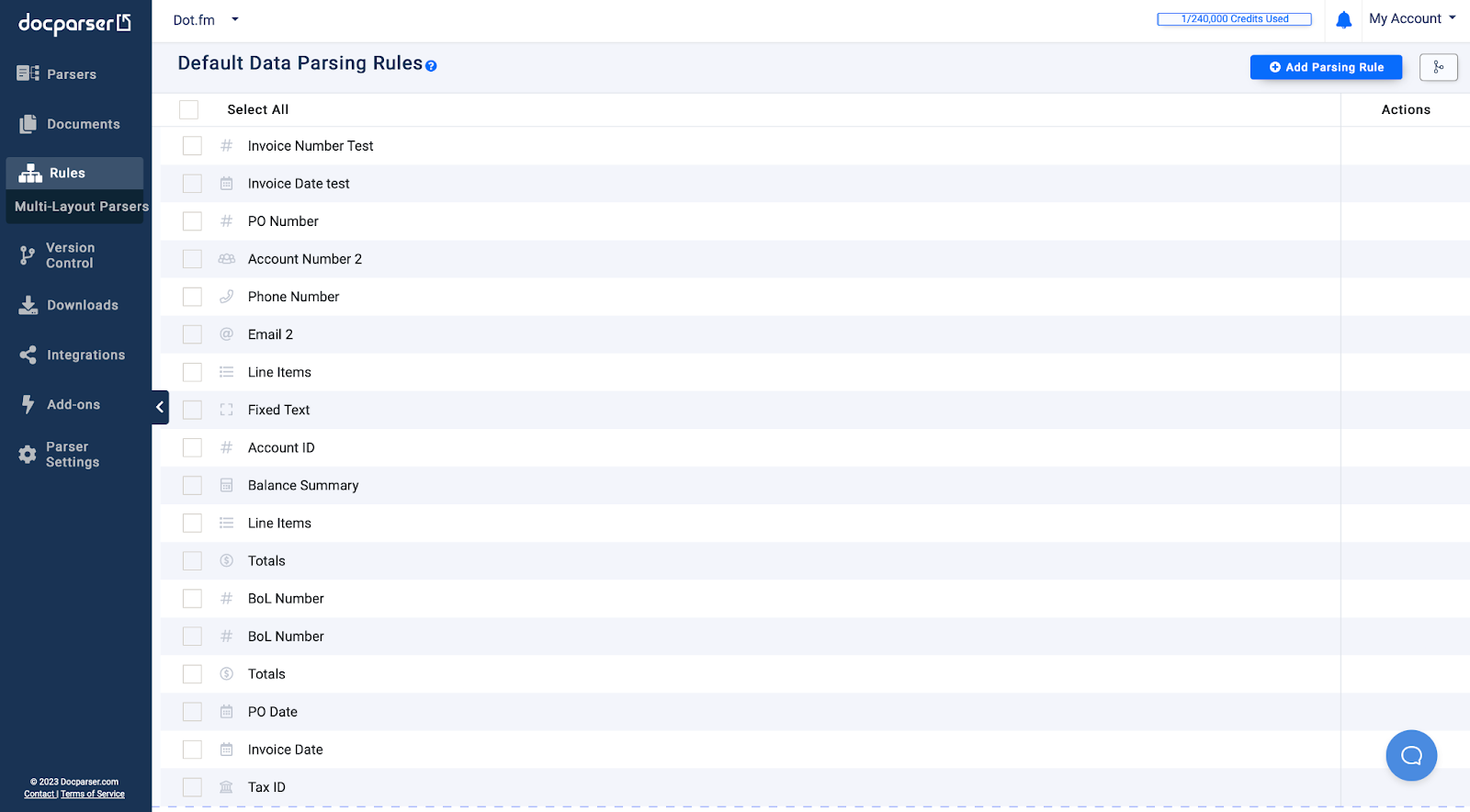Open the Integrations share icon
1470x812 pixels.
click(x=28, y=355)
